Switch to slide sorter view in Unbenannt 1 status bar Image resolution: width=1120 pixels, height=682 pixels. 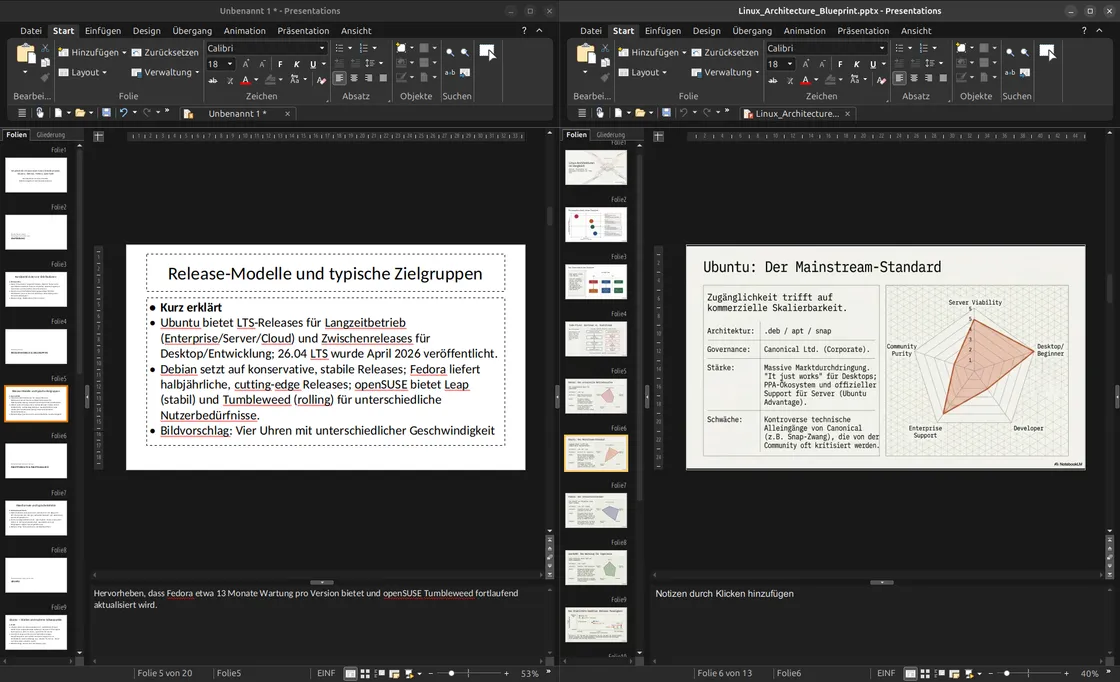pyautogui.click(x=365, y=673)
